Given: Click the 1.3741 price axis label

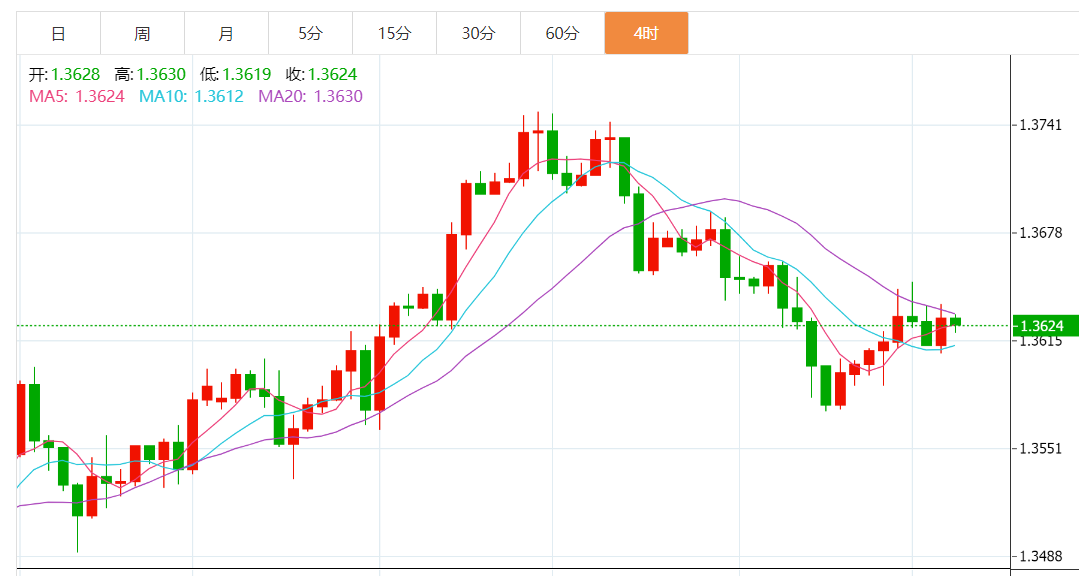Looking at the screenshot, I should coord(1040,125).
